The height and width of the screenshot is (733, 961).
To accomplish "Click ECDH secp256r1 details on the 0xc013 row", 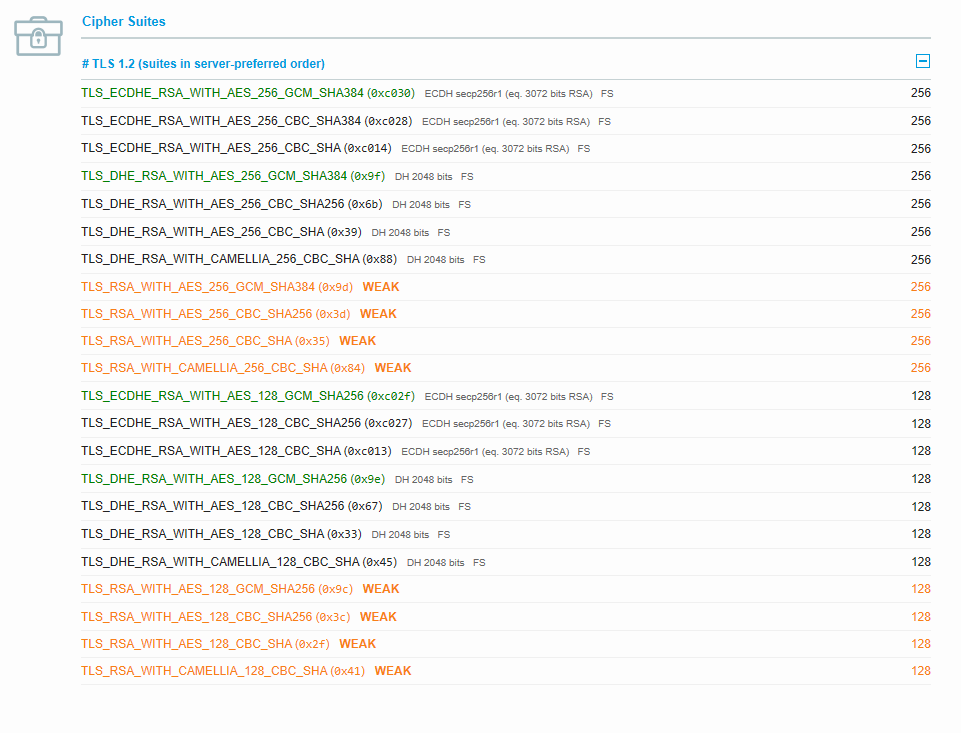I will [485, 452].
